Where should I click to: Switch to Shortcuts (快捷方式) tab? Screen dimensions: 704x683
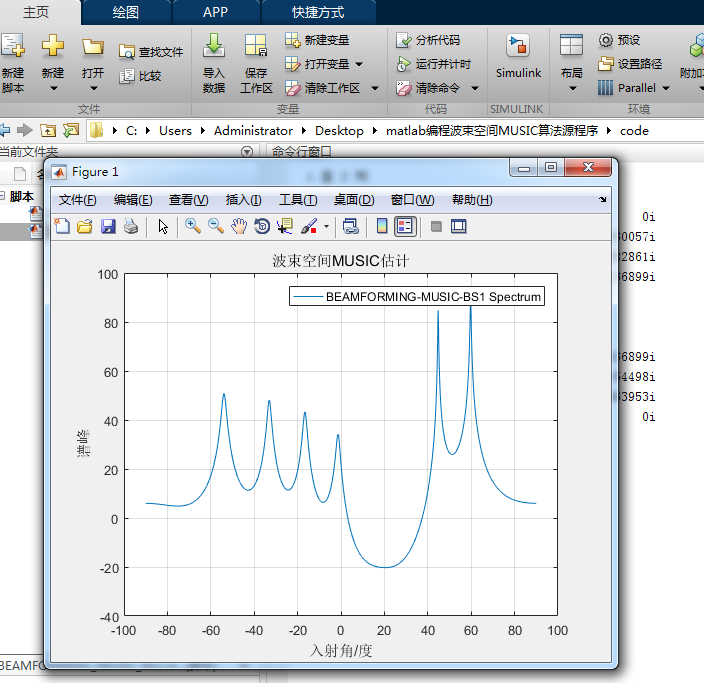pyautogui.click(x=318, y=12)
